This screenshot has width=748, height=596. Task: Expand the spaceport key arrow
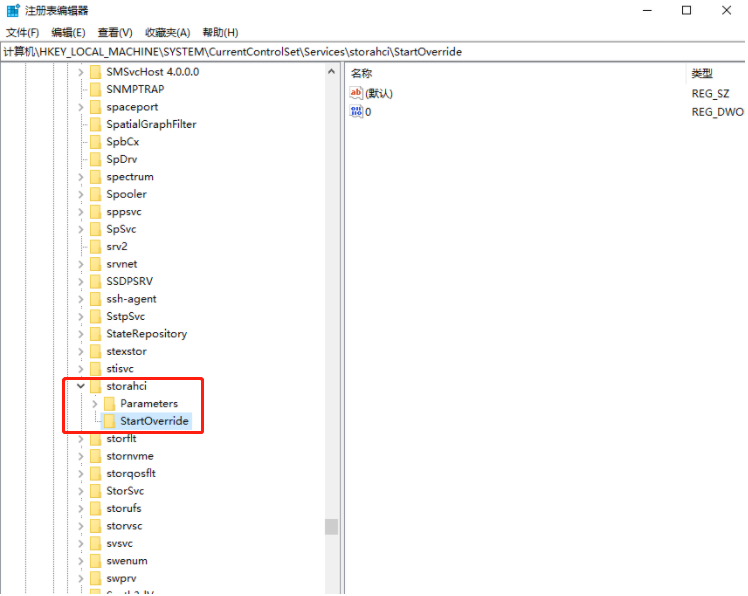pos(81,107)
